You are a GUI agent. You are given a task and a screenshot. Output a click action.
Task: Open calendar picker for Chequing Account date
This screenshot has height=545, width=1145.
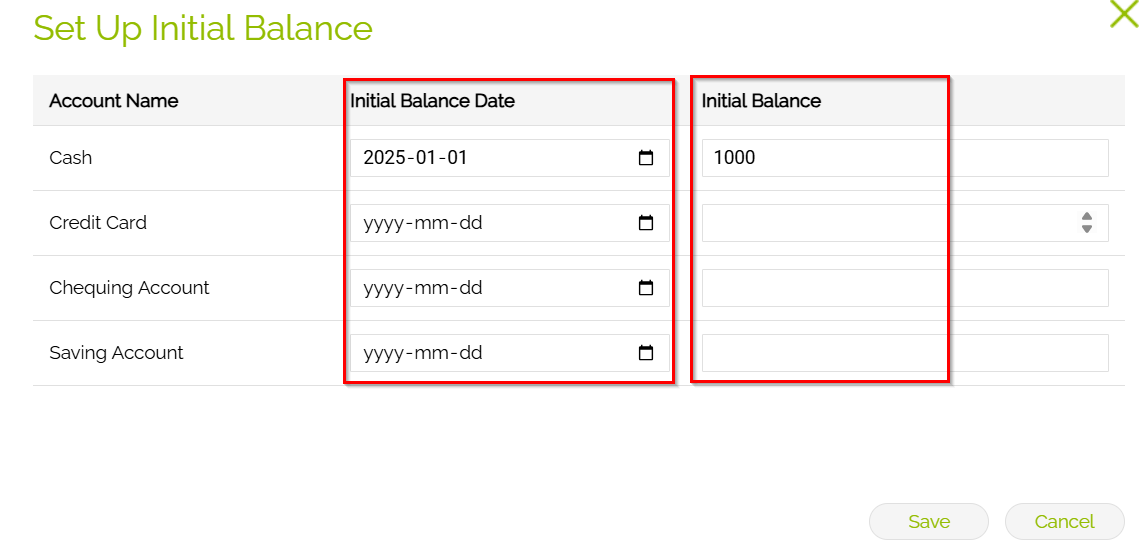point(646,288)
